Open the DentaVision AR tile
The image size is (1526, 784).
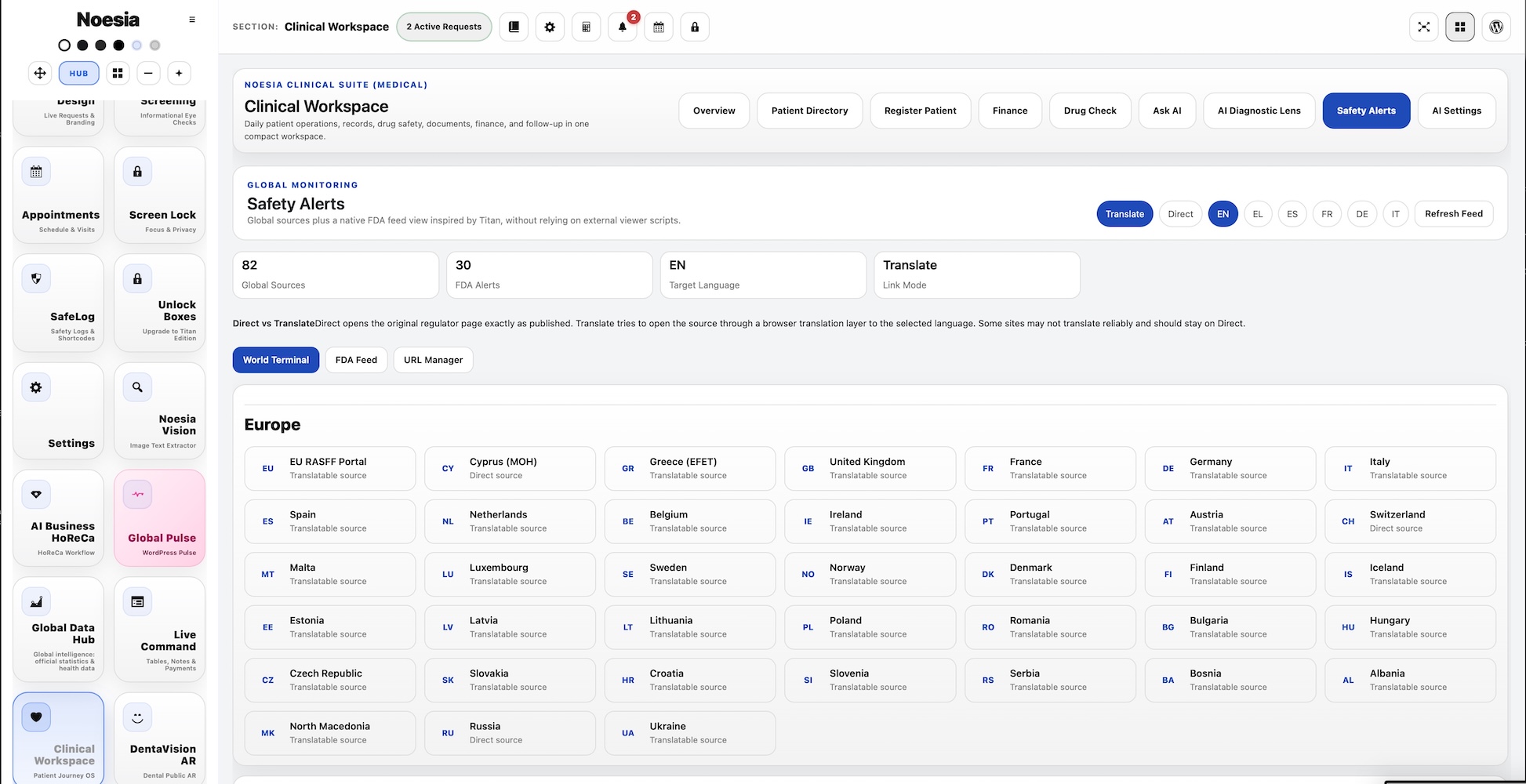(x=160, y=738)
